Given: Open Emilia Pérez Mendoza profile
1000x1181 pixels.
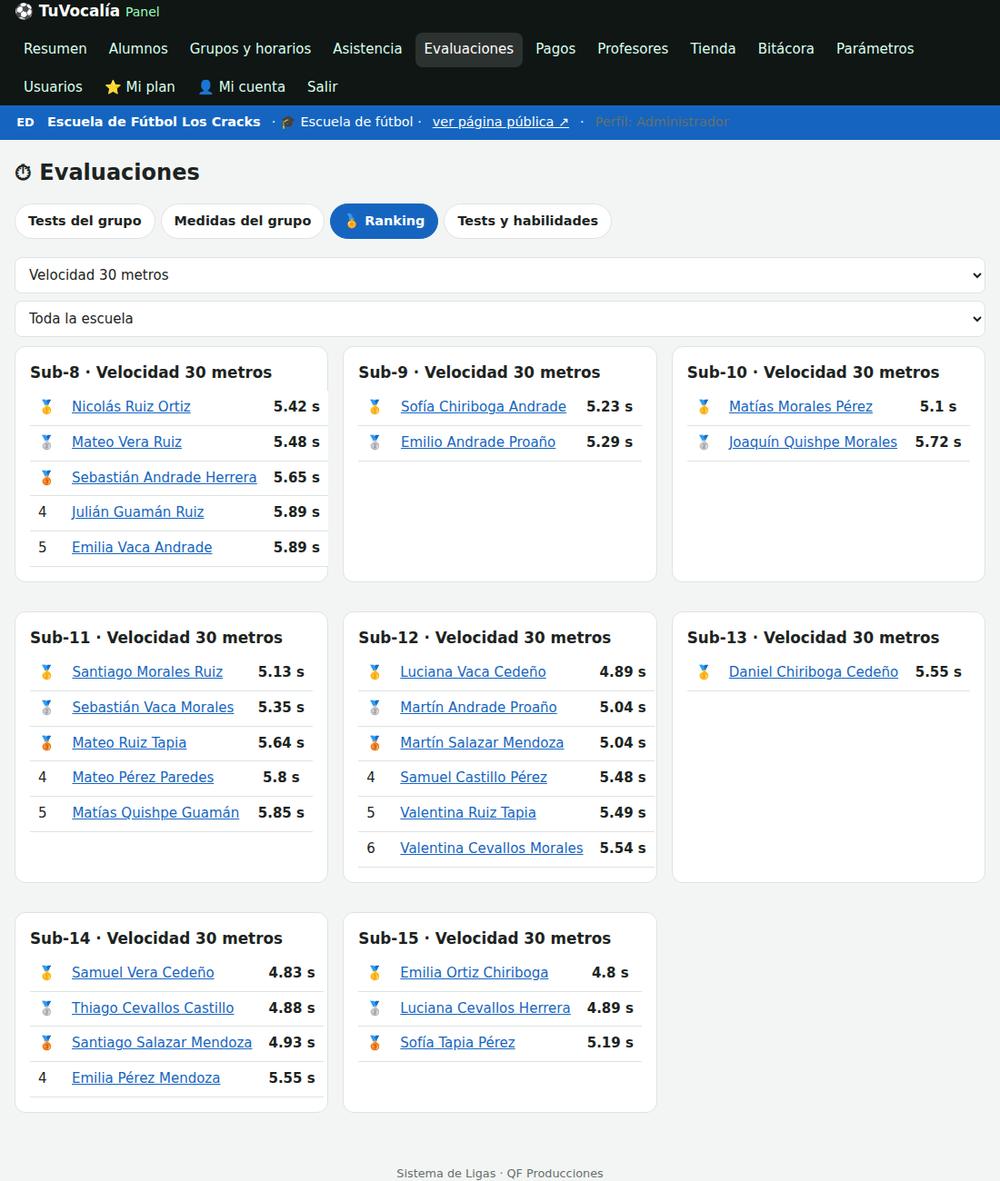Looking at the screenshot, I should (x=146, y=1079).
